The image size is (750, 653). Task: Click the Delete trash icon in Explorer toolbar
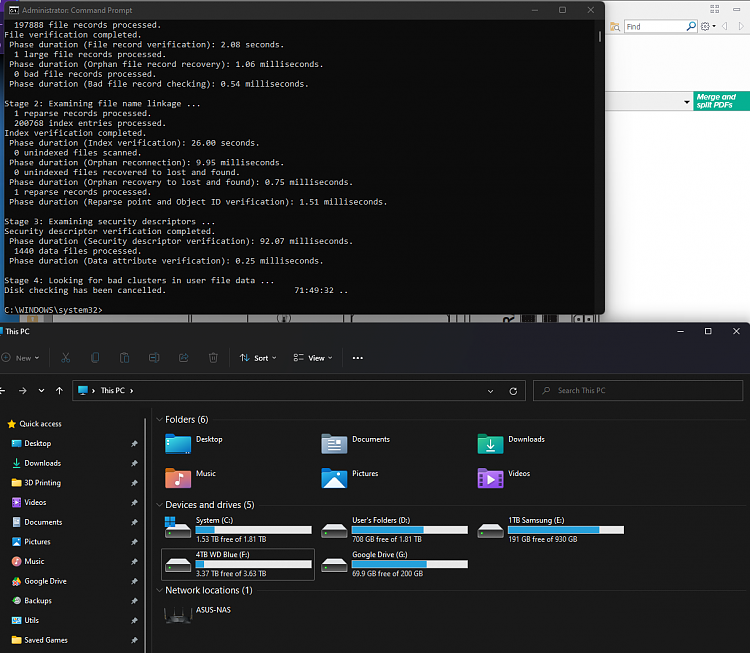click(213, 358)
